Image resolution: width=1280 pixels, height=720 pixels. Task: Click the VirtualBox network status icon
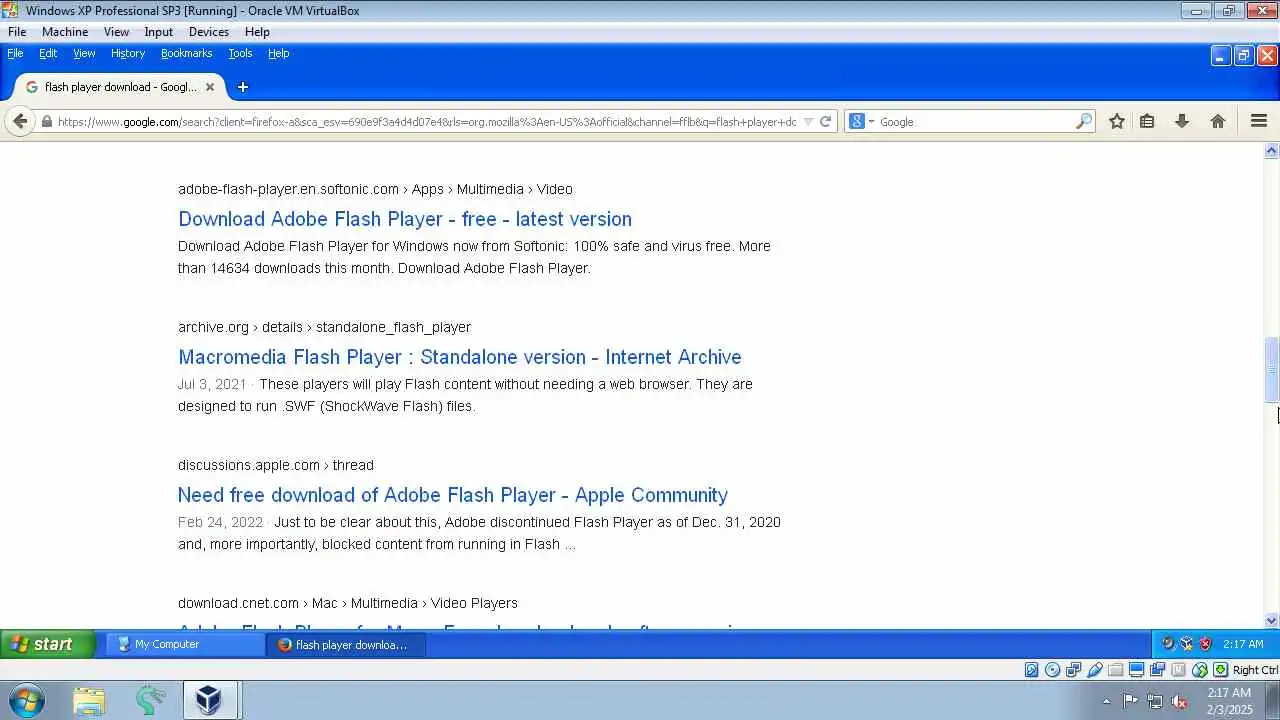coord(1073,670)
